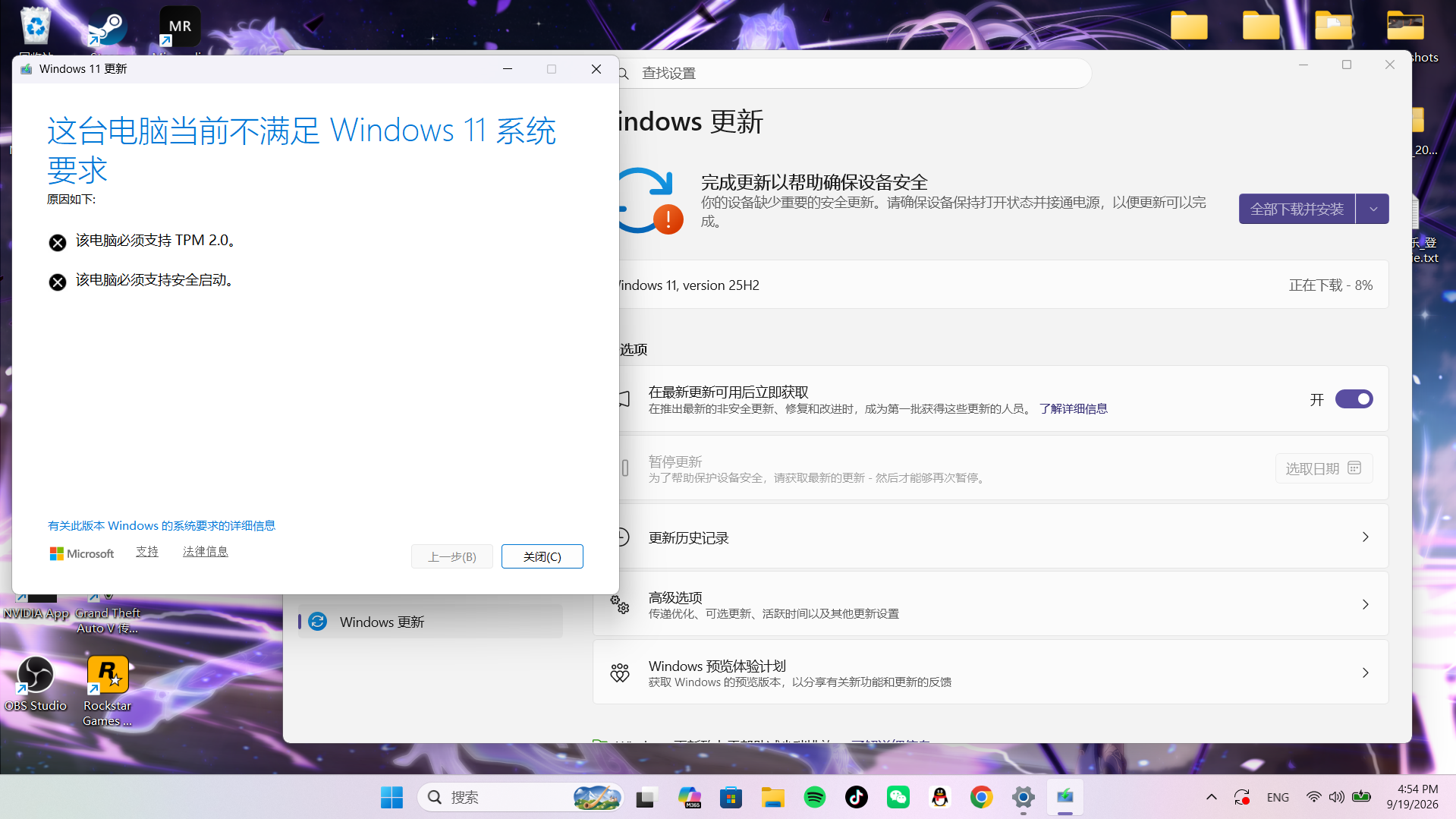This screenshot has height=819, width=1456.
Task: Open 选取日期 pause updates dropdown
Action: tap(1324, 468)
